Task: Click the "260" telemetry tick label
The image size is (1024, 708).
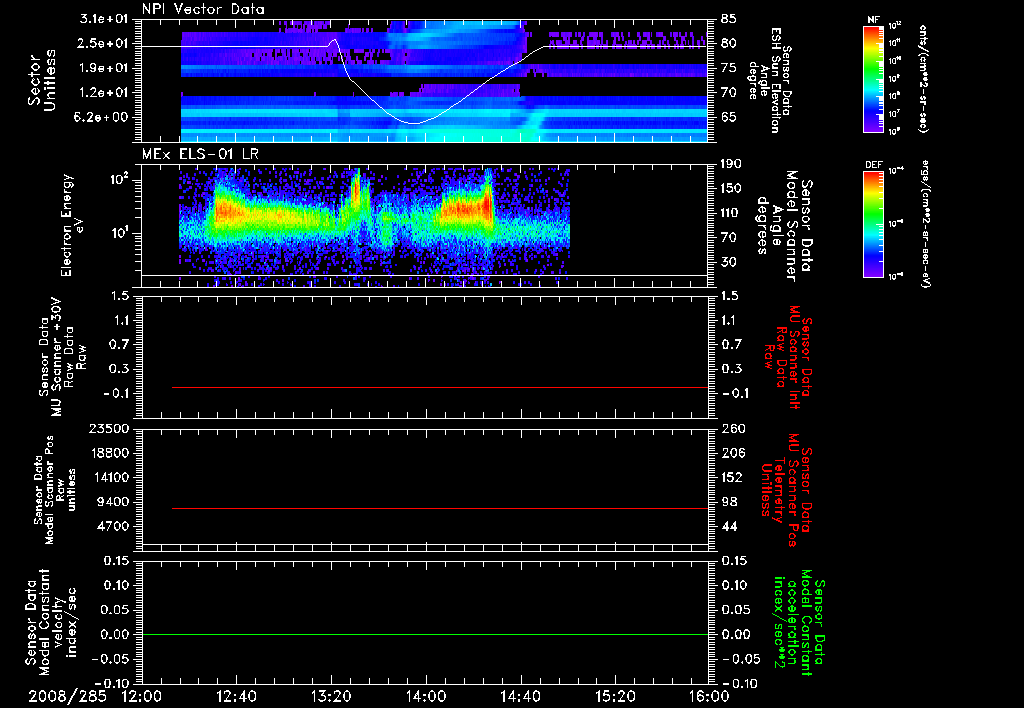Action: tap(732, 428)
